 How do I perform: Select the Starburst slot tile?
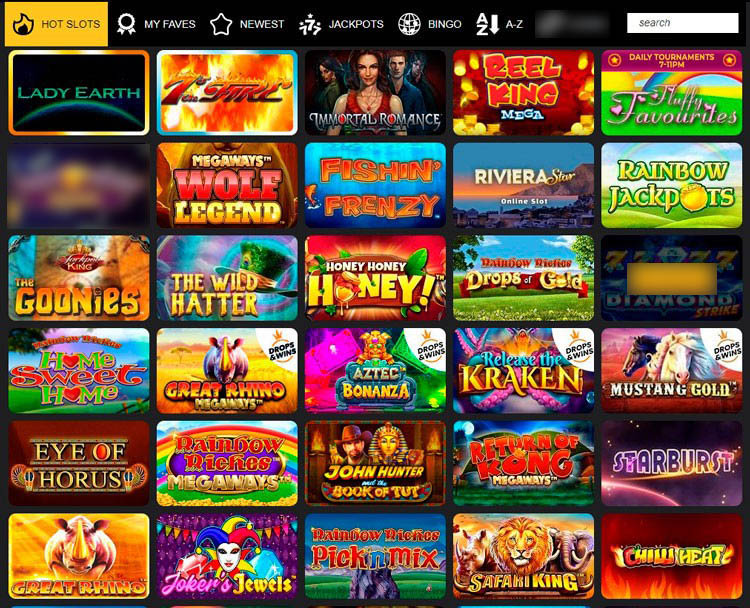(672, 463)
